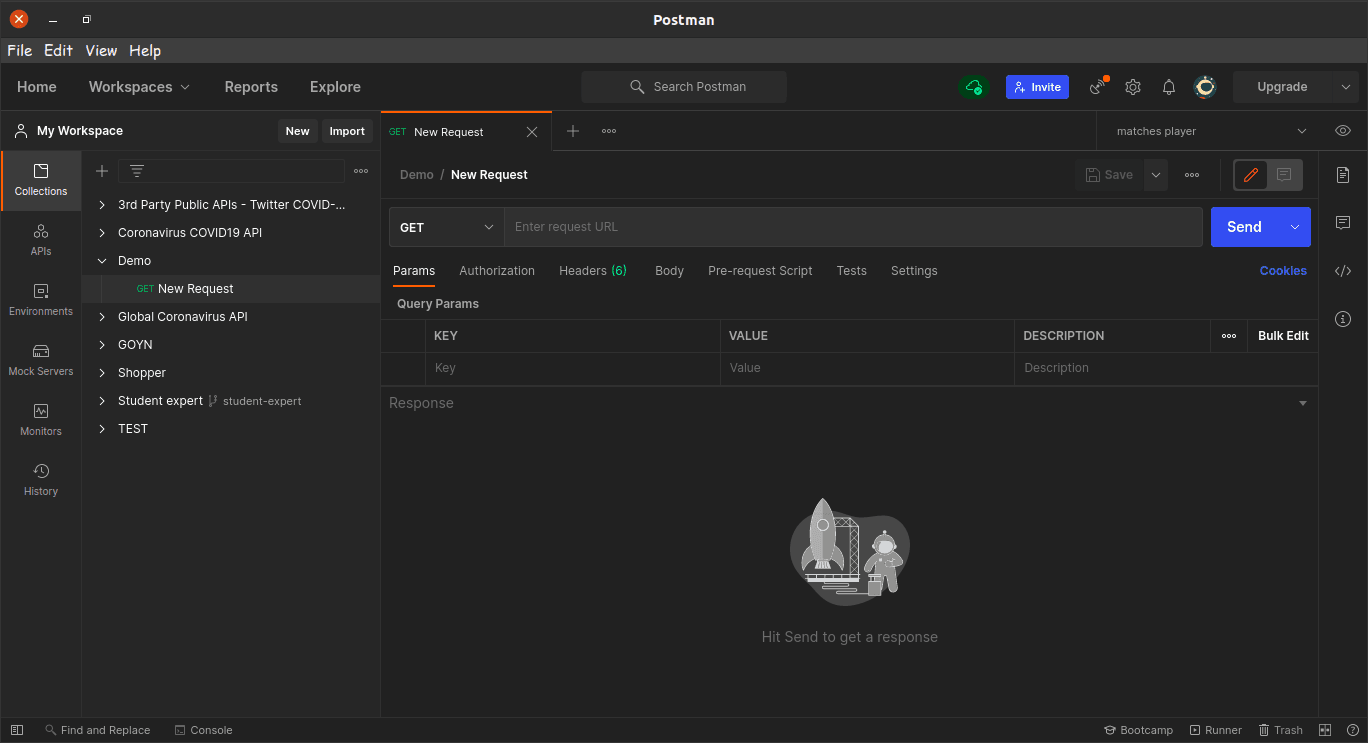Focus the request URL input field

point(853,227)
